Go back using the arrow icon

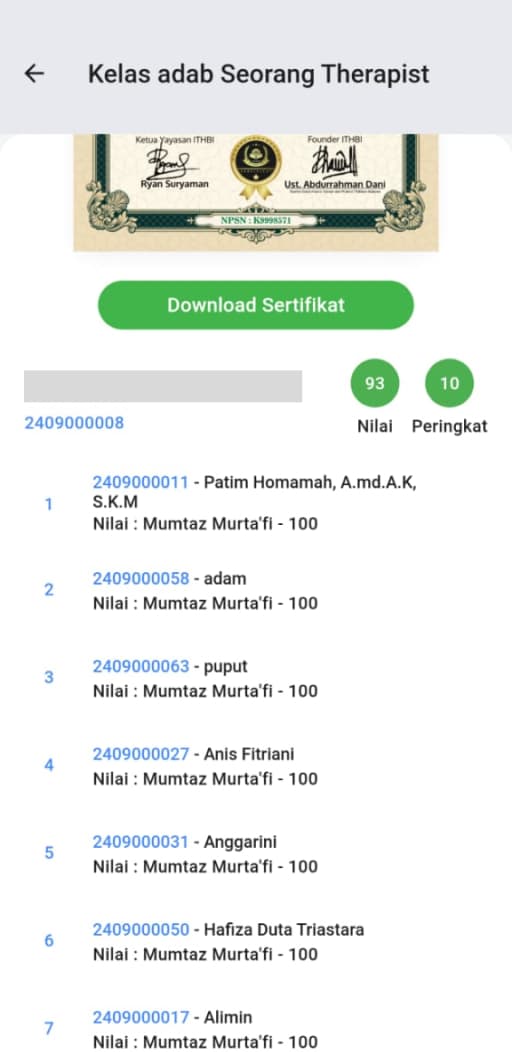point(34,74)
